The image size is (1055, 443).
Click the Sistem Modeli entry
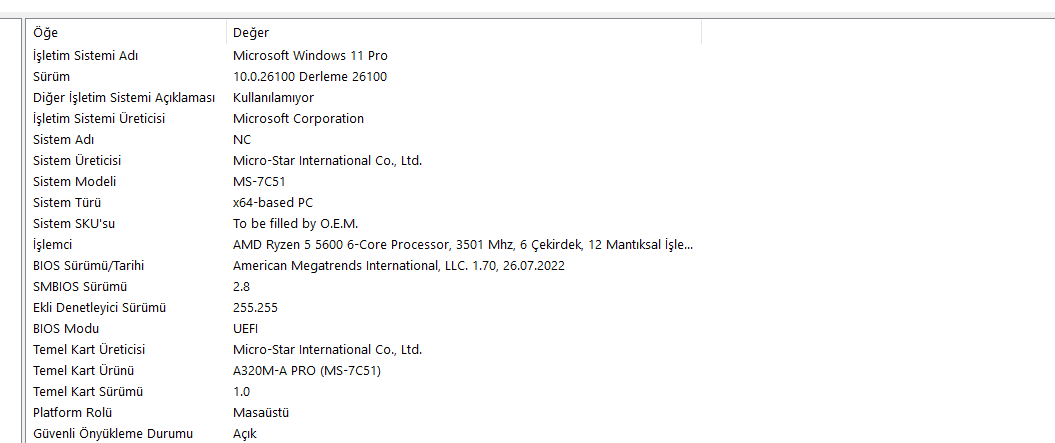click(74, 181)
